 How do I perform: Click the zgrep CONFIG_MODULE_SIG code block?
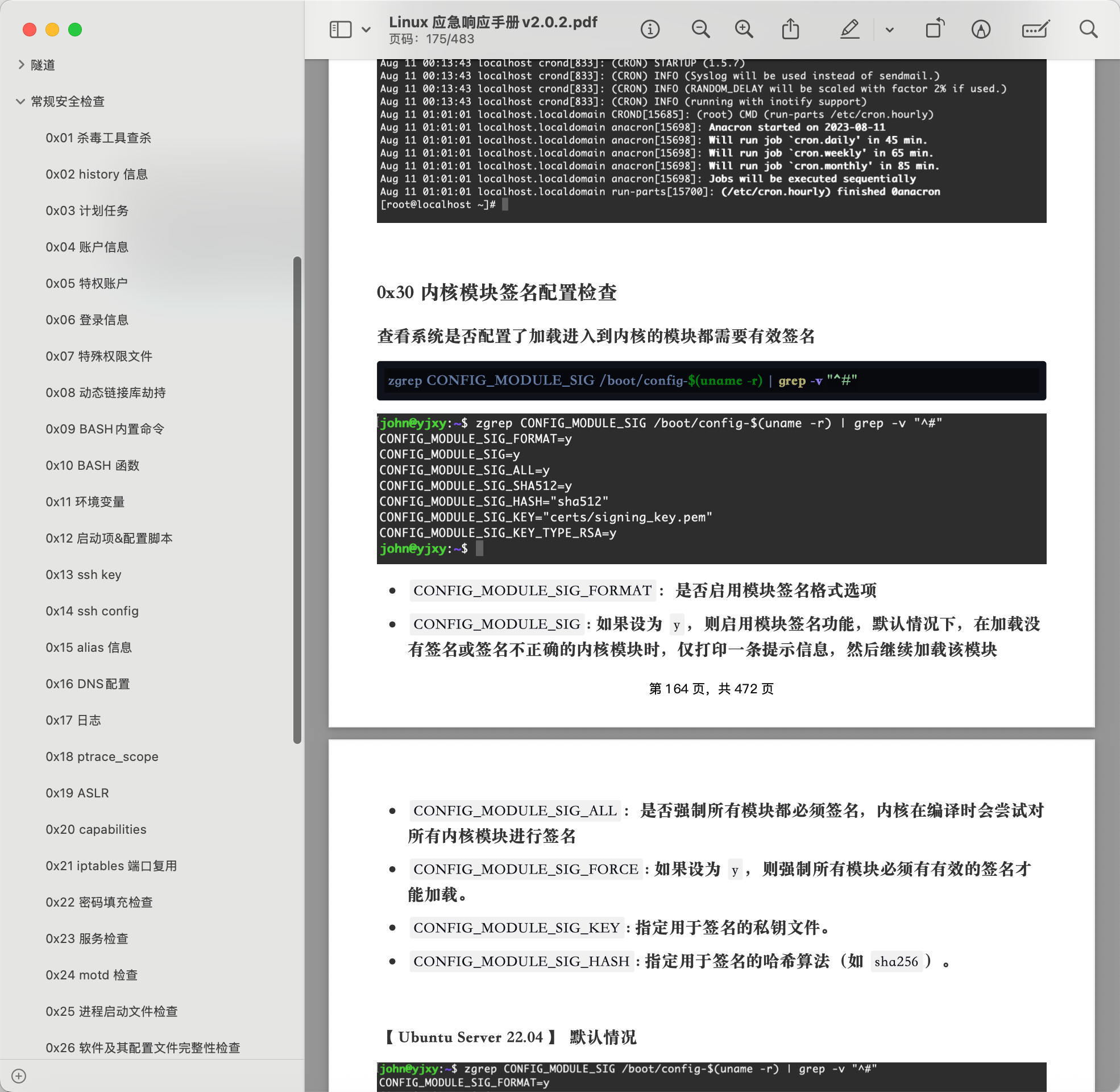(711, 381)
